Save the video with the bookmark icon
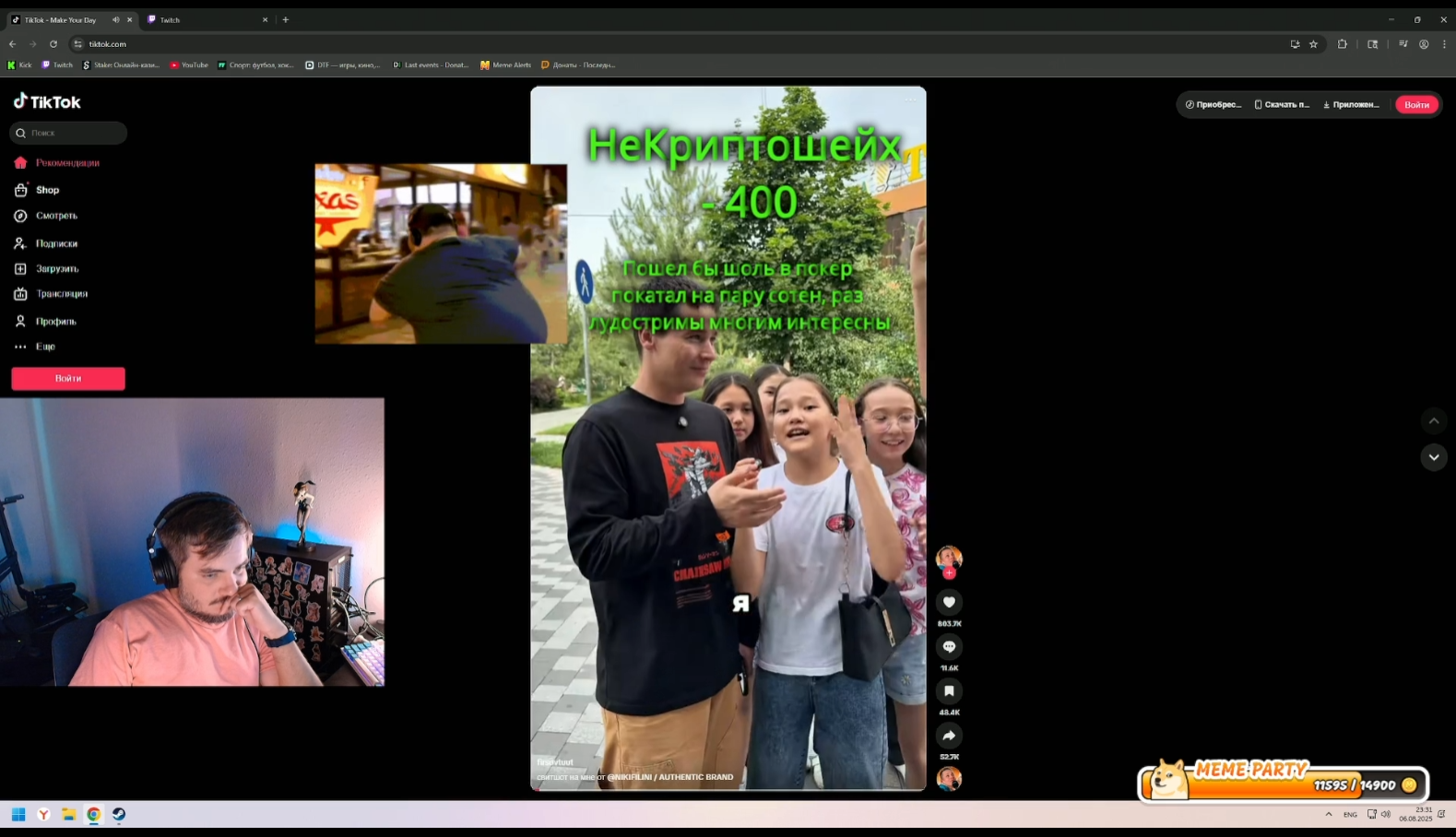 click(x=949, y=690)
